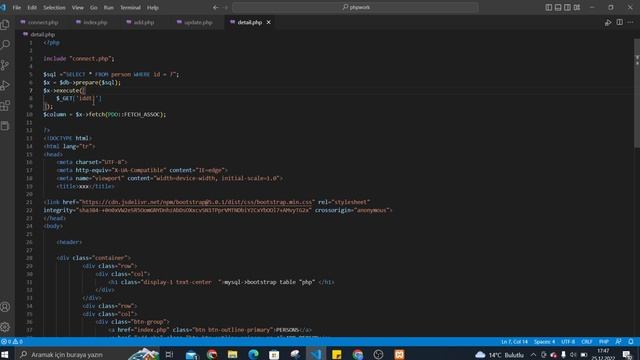Click the feedback icon in status bar
This screenshot has height=360, width=640.
click(618, 342)
